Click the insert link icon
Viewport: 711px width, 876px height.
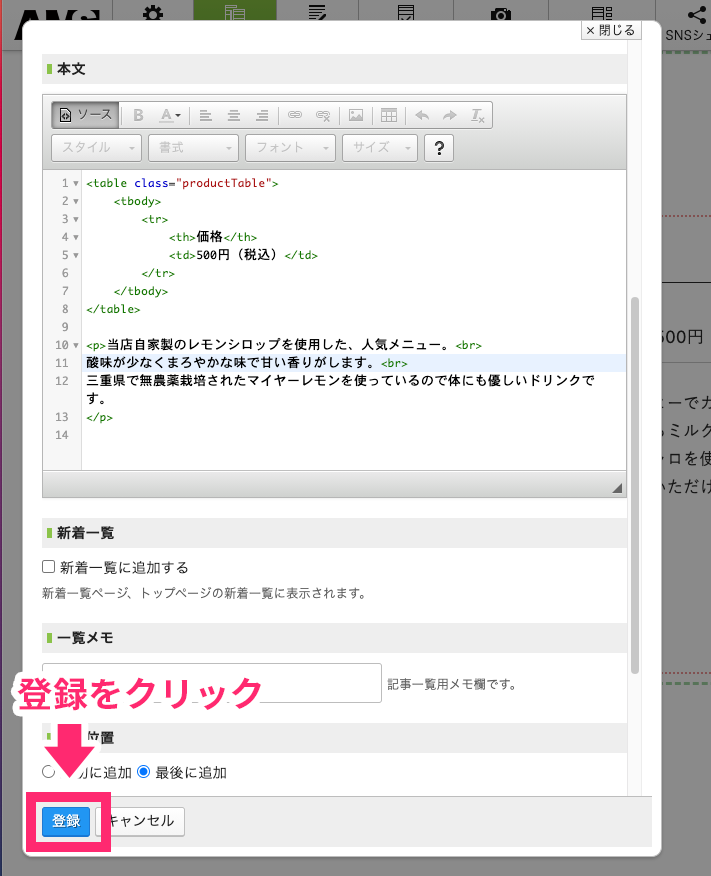(295, 115)
